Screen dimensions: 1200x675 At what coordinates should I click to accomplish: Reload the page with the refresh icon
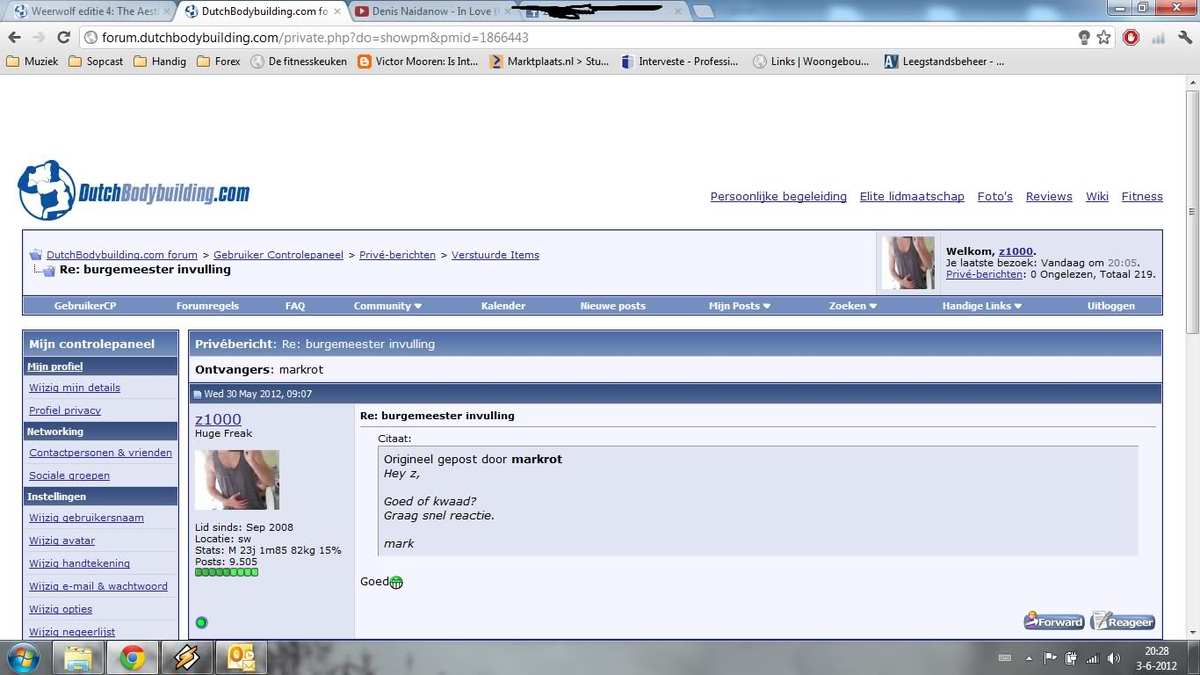point(63,38)
